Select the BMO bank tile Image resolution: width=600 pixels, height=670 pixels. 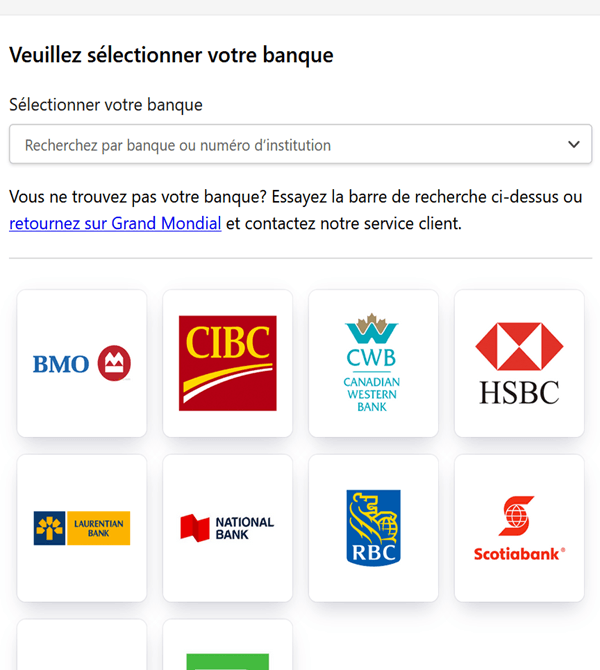(82, 363)
